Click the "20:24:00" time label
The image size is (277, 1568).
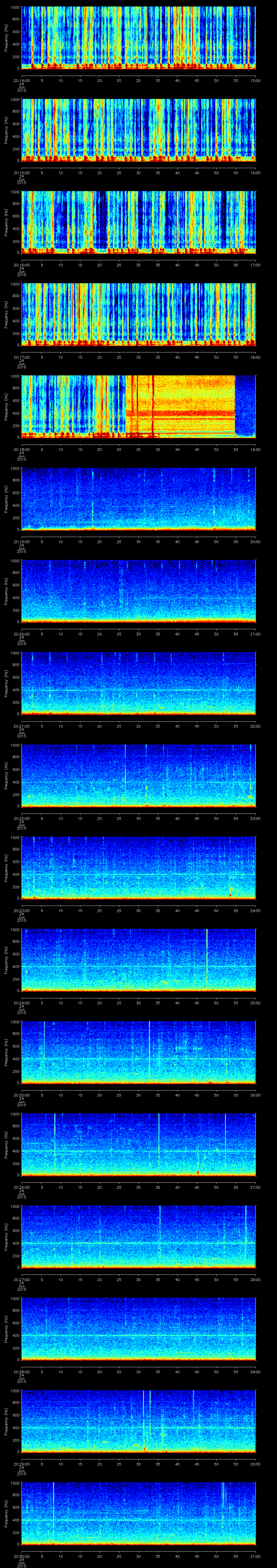(21, 1003)
